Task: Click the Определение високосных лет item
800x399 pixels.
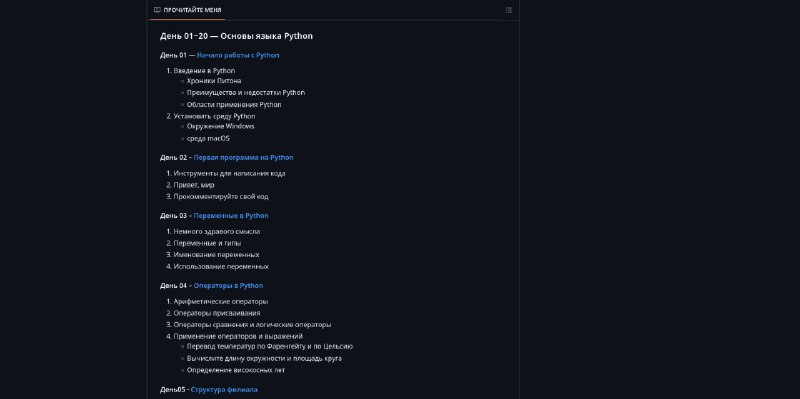Action: (236, 370)
